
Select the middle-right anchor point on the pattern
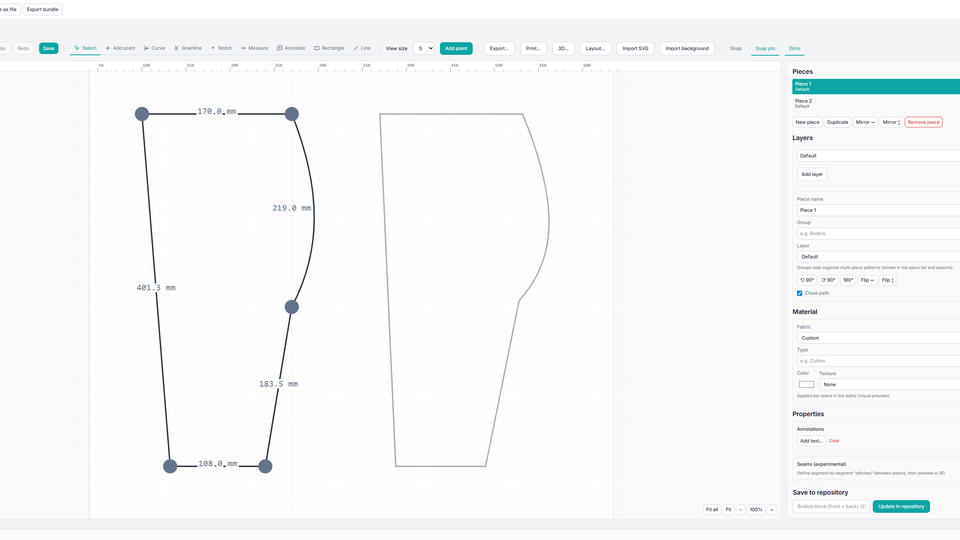291,307
